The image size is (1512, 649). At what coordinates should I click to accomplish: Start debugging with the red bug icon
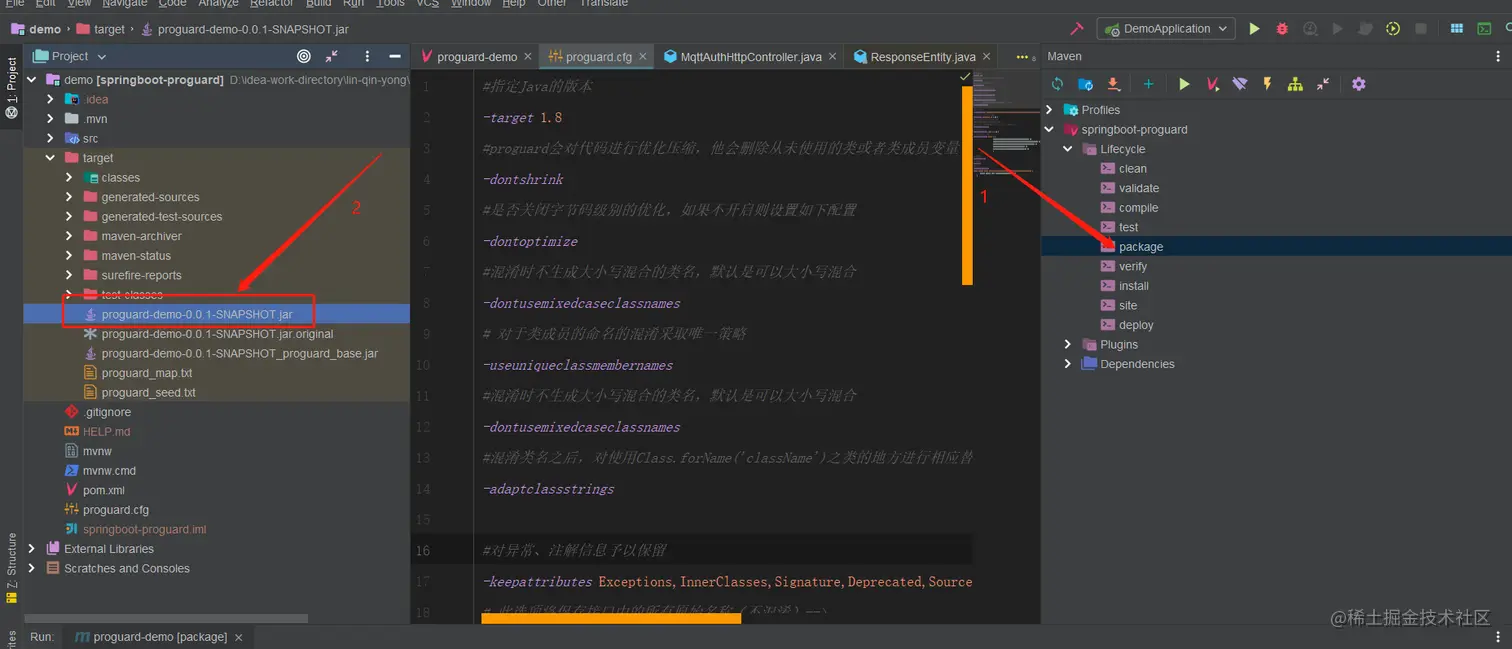coord(1282,29)
